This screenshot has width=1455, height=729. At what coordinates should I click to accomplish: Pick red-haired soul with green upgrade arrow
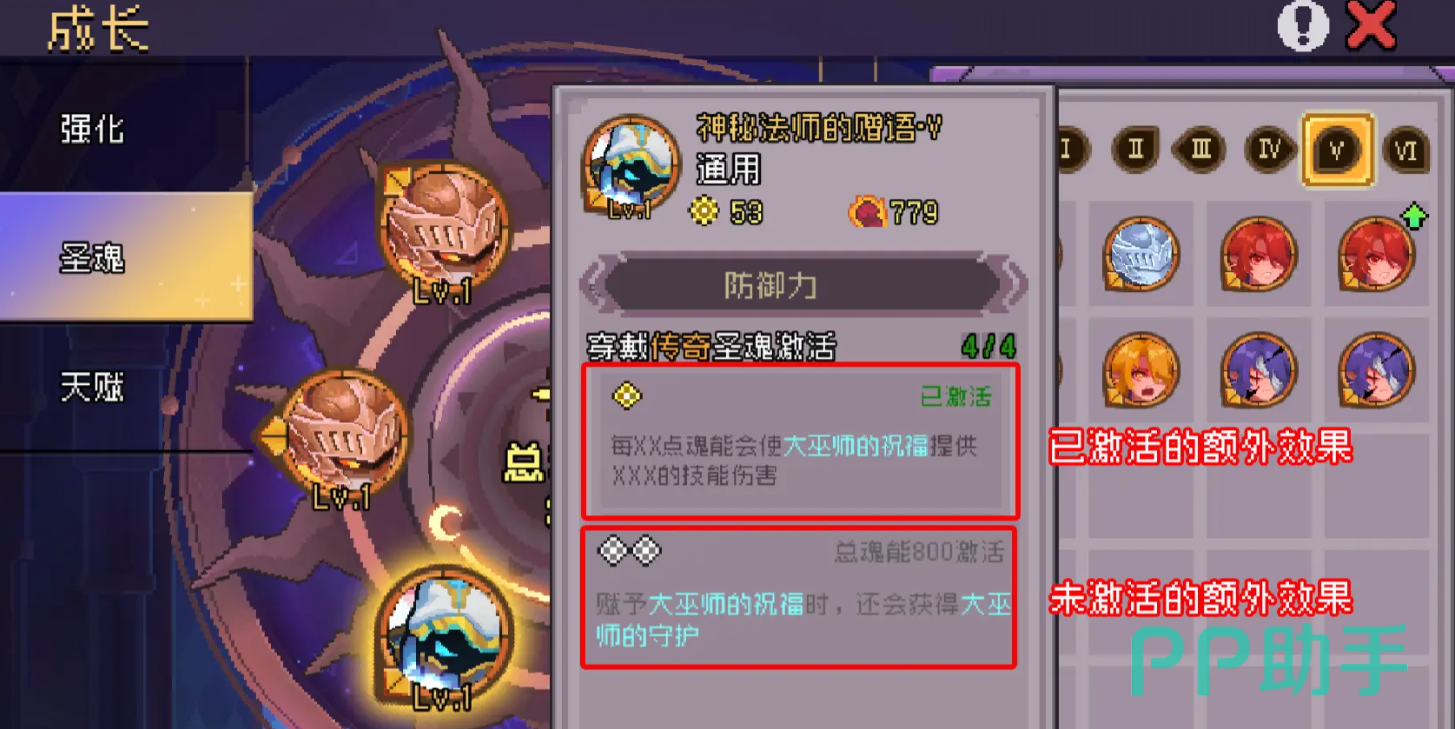coord(1376,253)
